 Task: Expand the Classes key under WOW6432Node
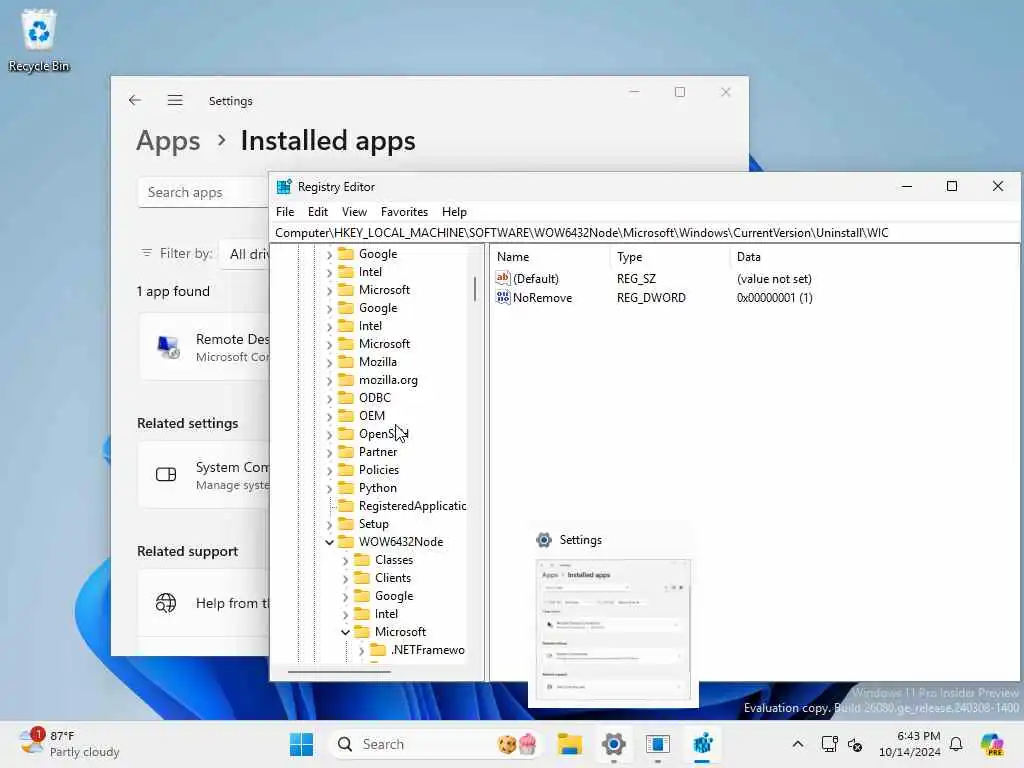click(345, 560)
